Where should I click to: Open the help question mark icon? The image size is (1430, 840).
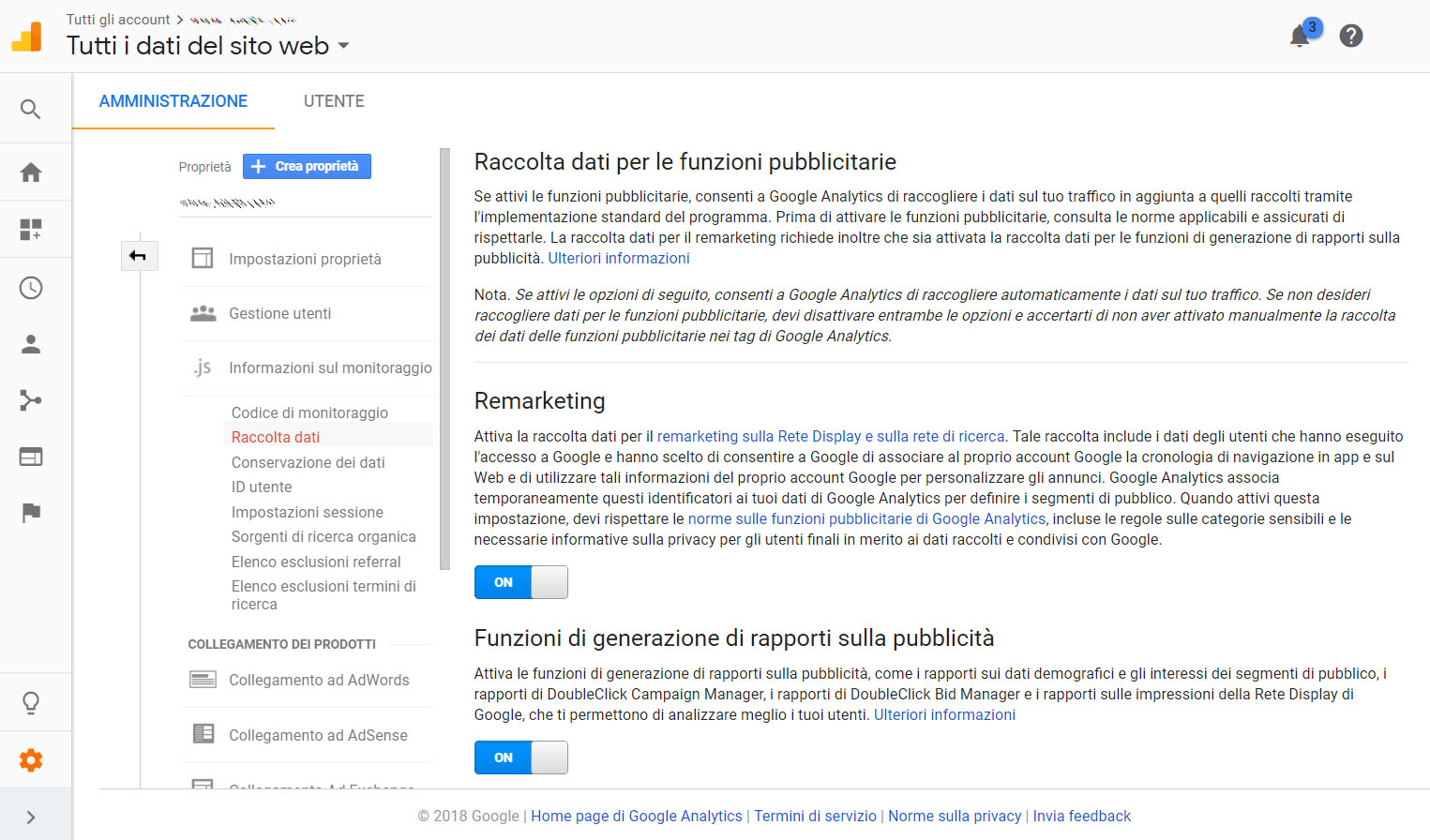pos(1351,36)
